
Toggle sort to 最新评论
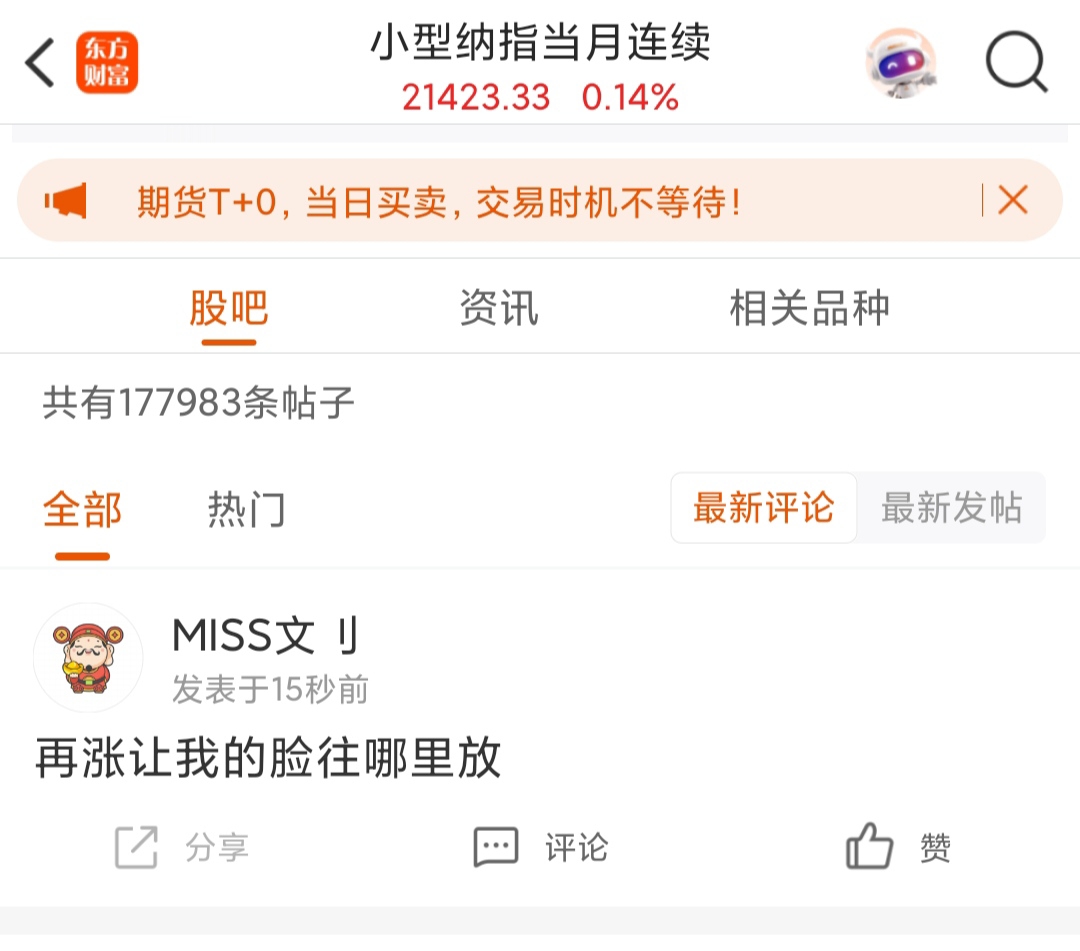point(763,508)
